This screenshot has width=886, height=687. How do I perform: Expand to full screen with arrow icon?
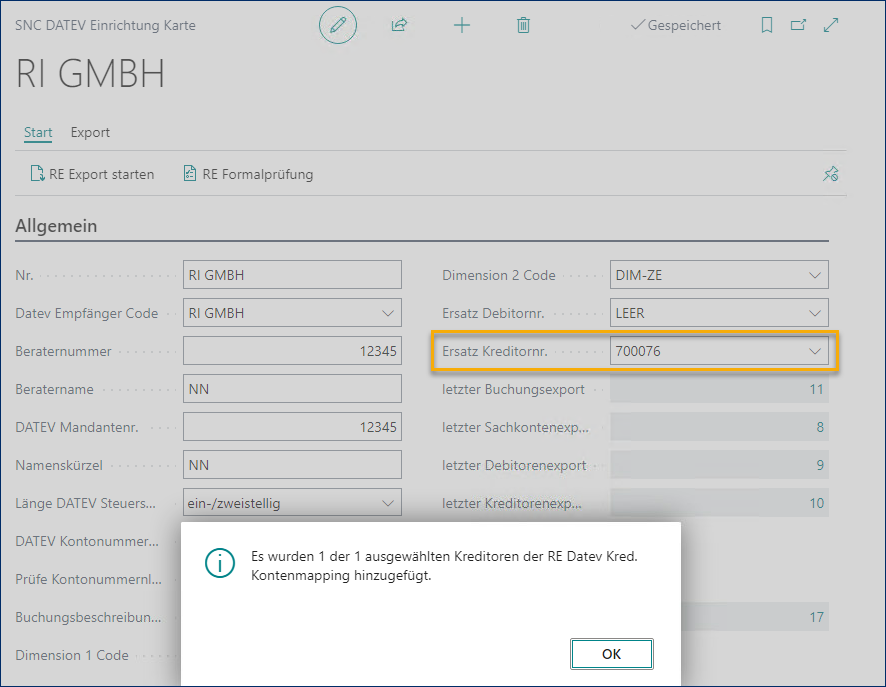pyautogui.click(x=830, y=25)
